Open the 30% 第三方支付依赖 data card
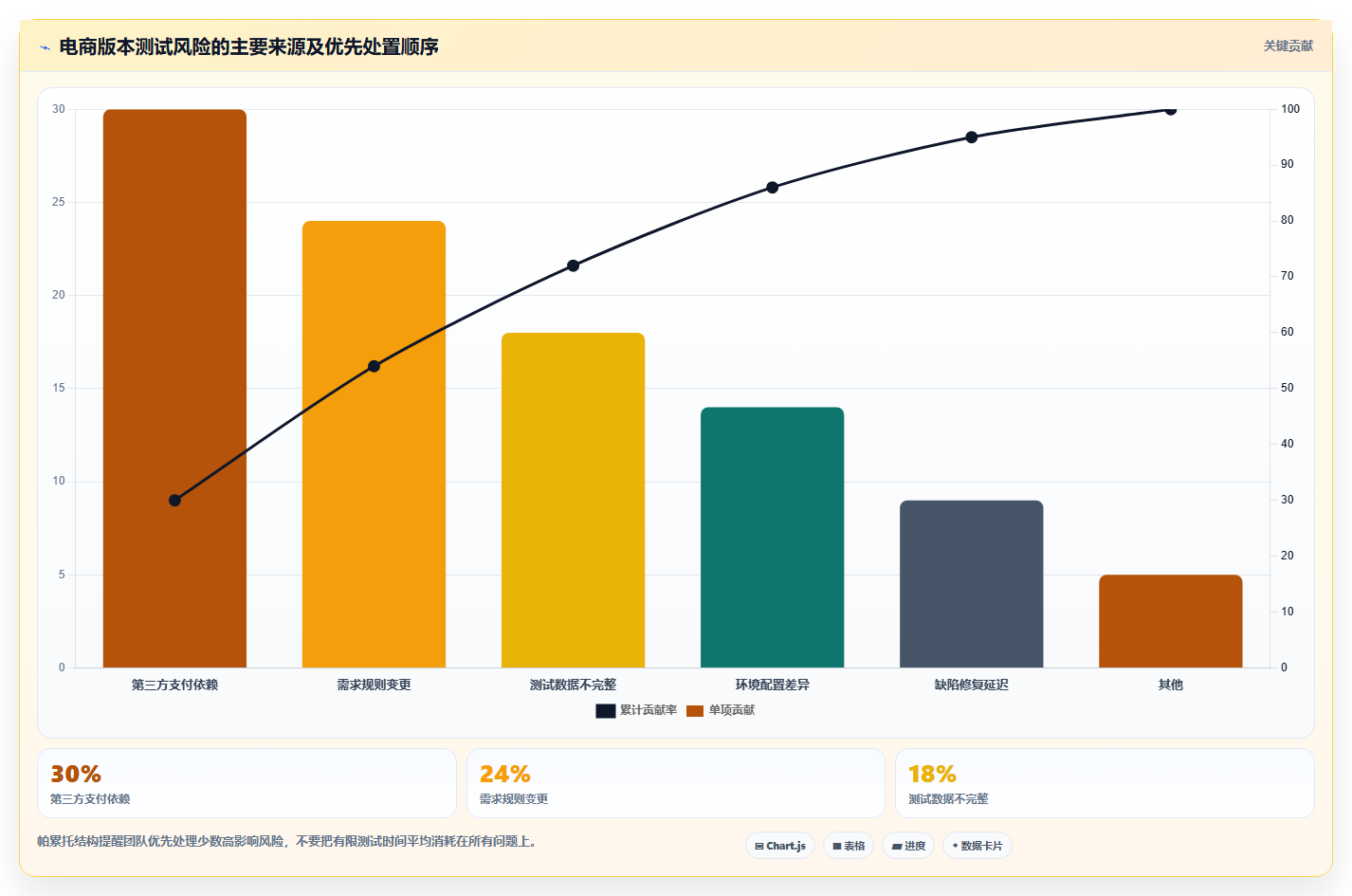Image resolution: width=1352 pixels, height=896 pixels. click(x=247, y=783)
